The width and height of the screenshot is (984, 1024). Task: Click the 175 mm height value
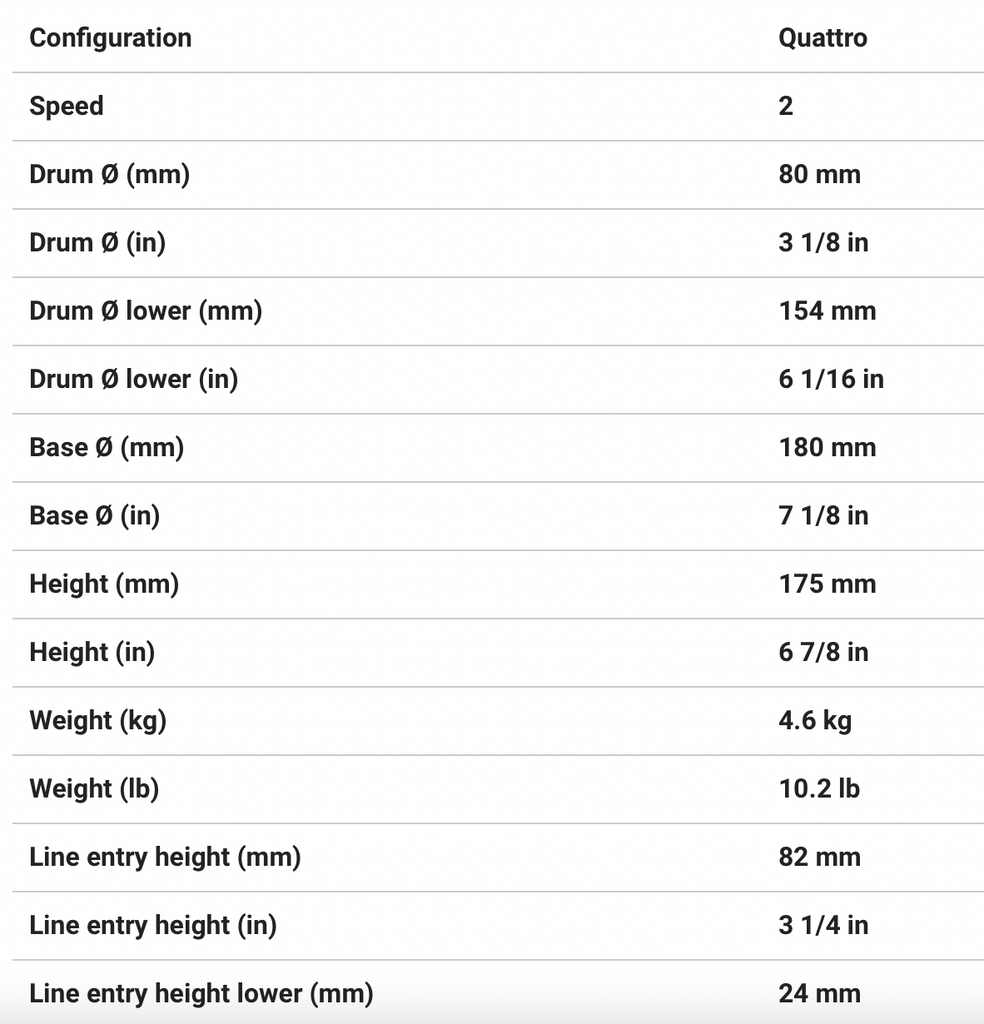point(827,584)
